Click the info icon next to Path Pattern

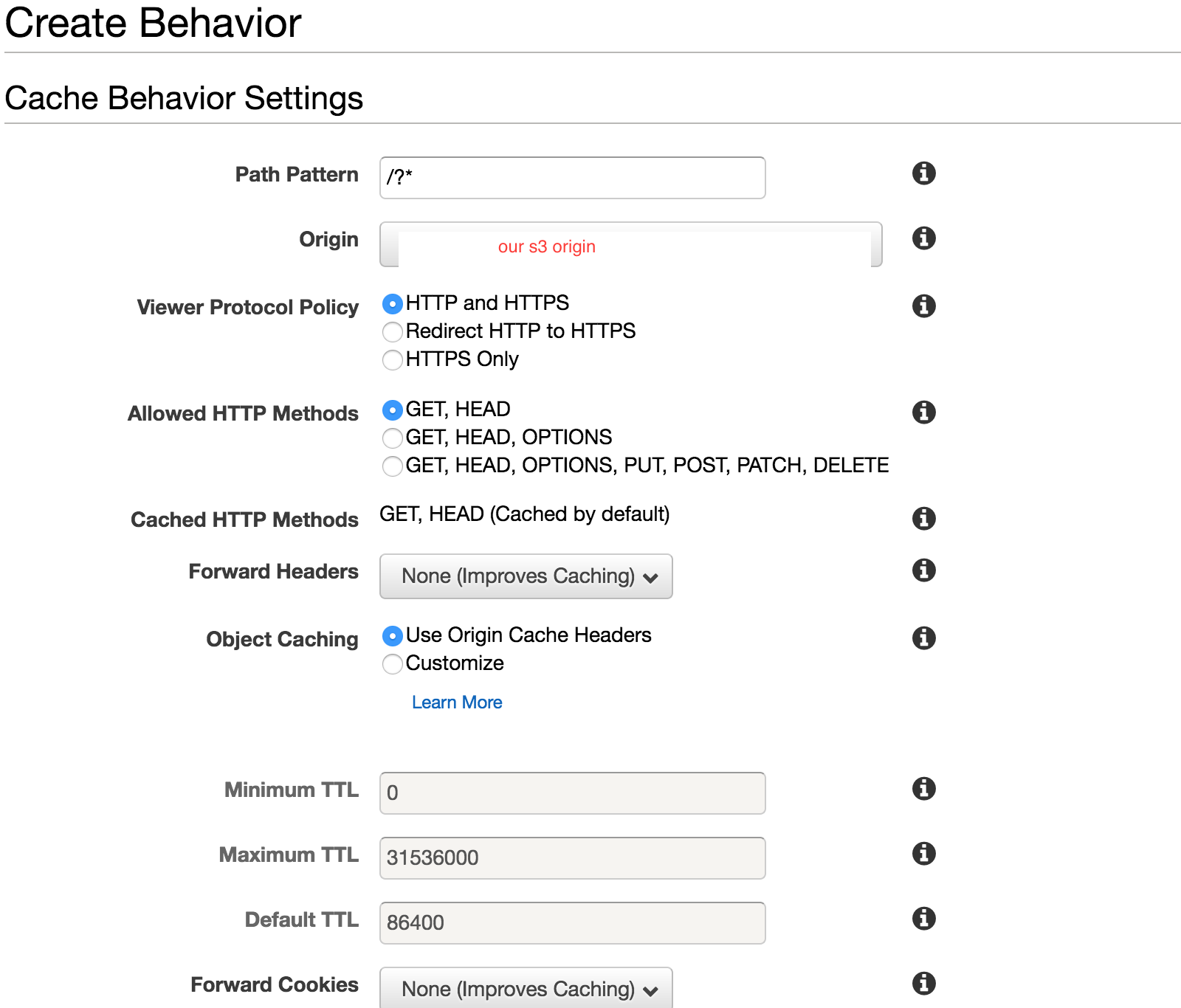tap(923, 173)
